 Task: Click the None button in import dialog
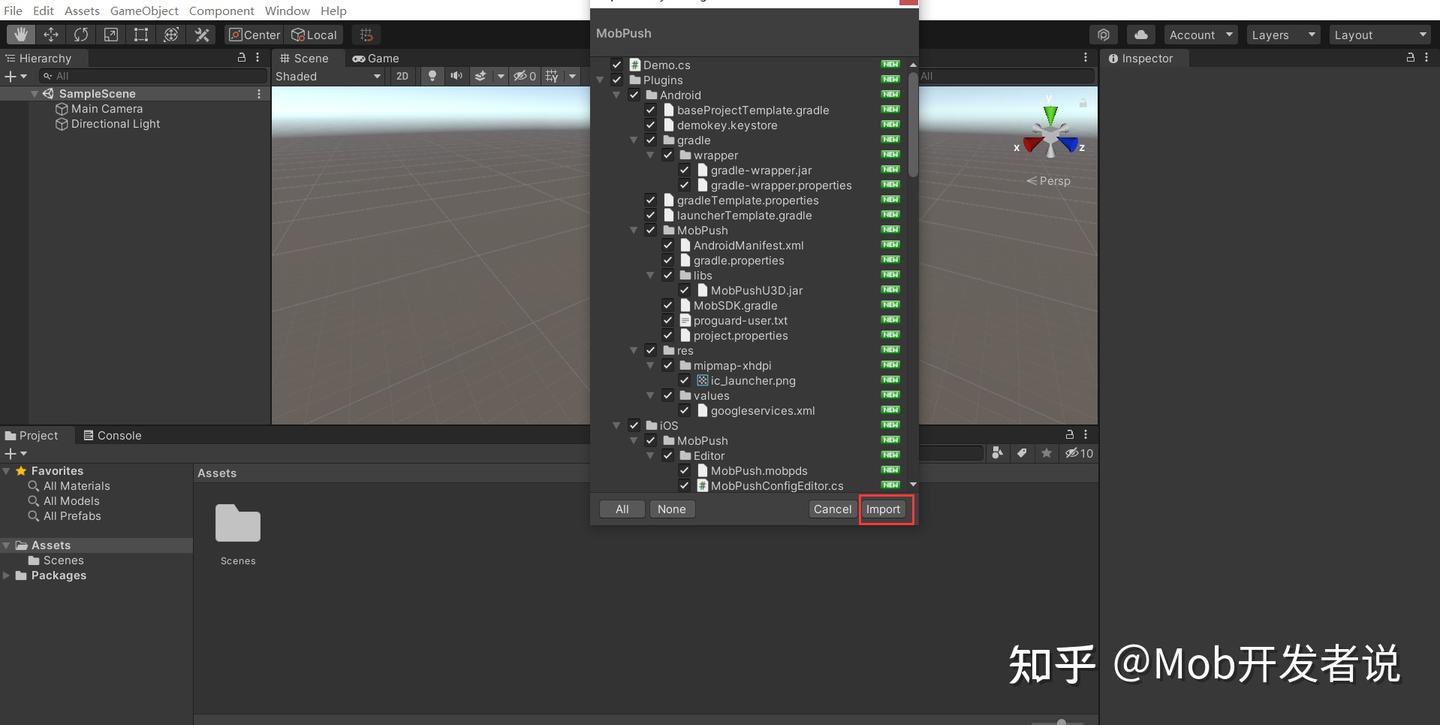(672, 509)
